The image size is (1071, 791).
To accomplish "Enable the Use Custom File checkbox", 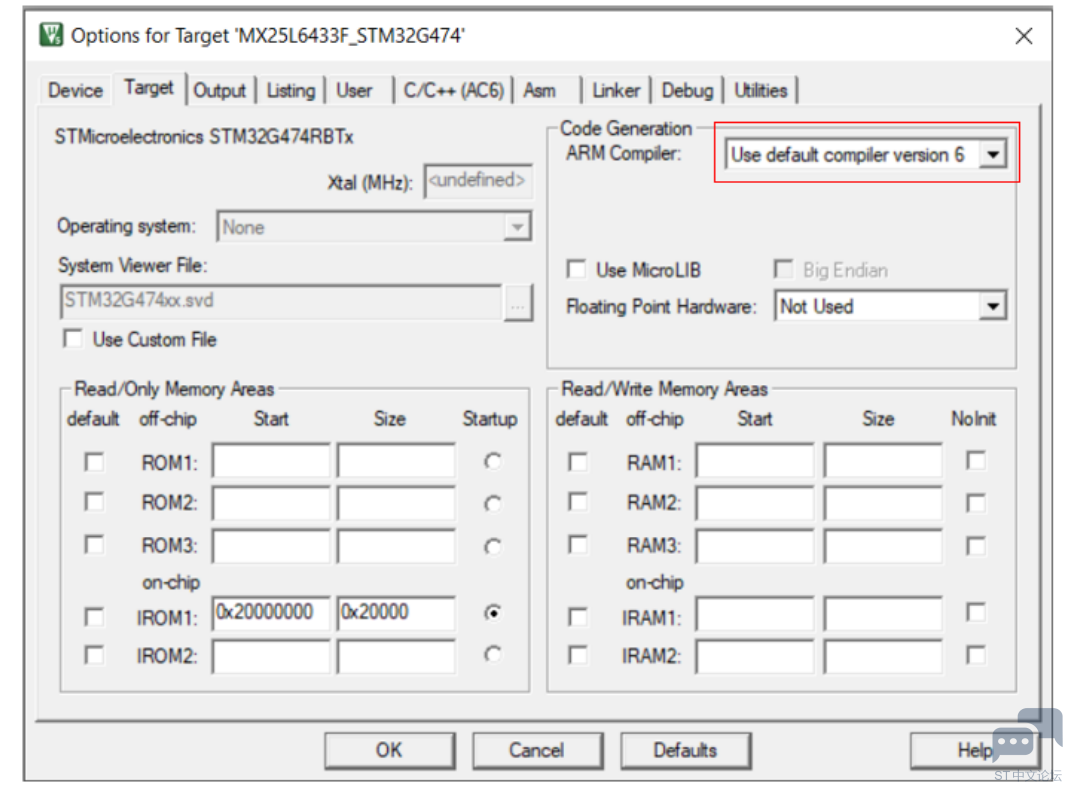I will coord(72,339).
